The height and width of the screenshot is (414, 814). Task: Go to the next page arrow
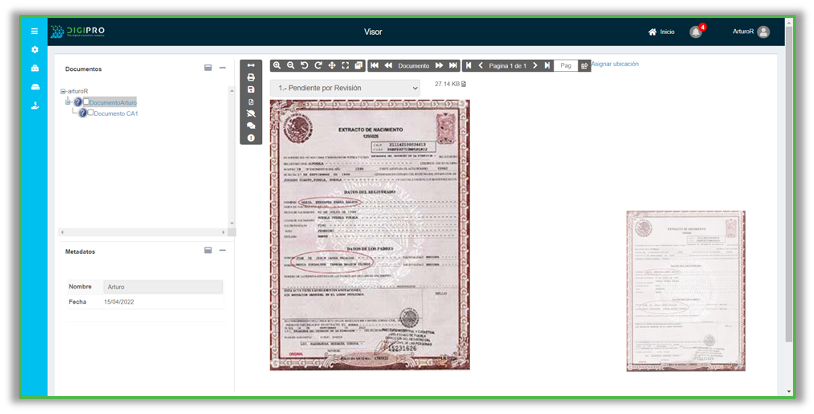[535, 65]
